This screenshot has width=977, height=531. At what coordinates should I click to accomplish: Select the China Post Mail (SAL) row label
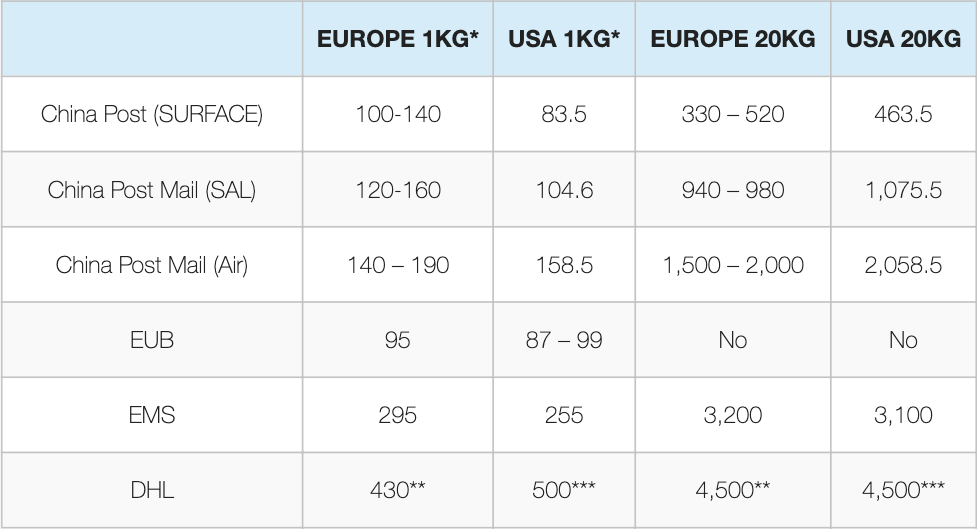(152, 190)
